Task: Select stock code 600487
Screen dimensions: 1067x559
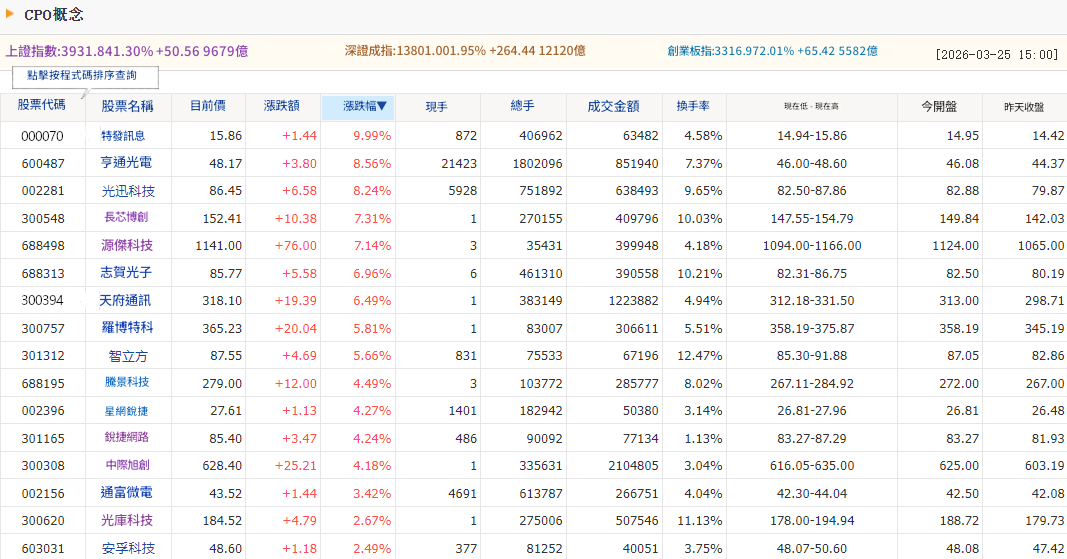Action: 43,163
